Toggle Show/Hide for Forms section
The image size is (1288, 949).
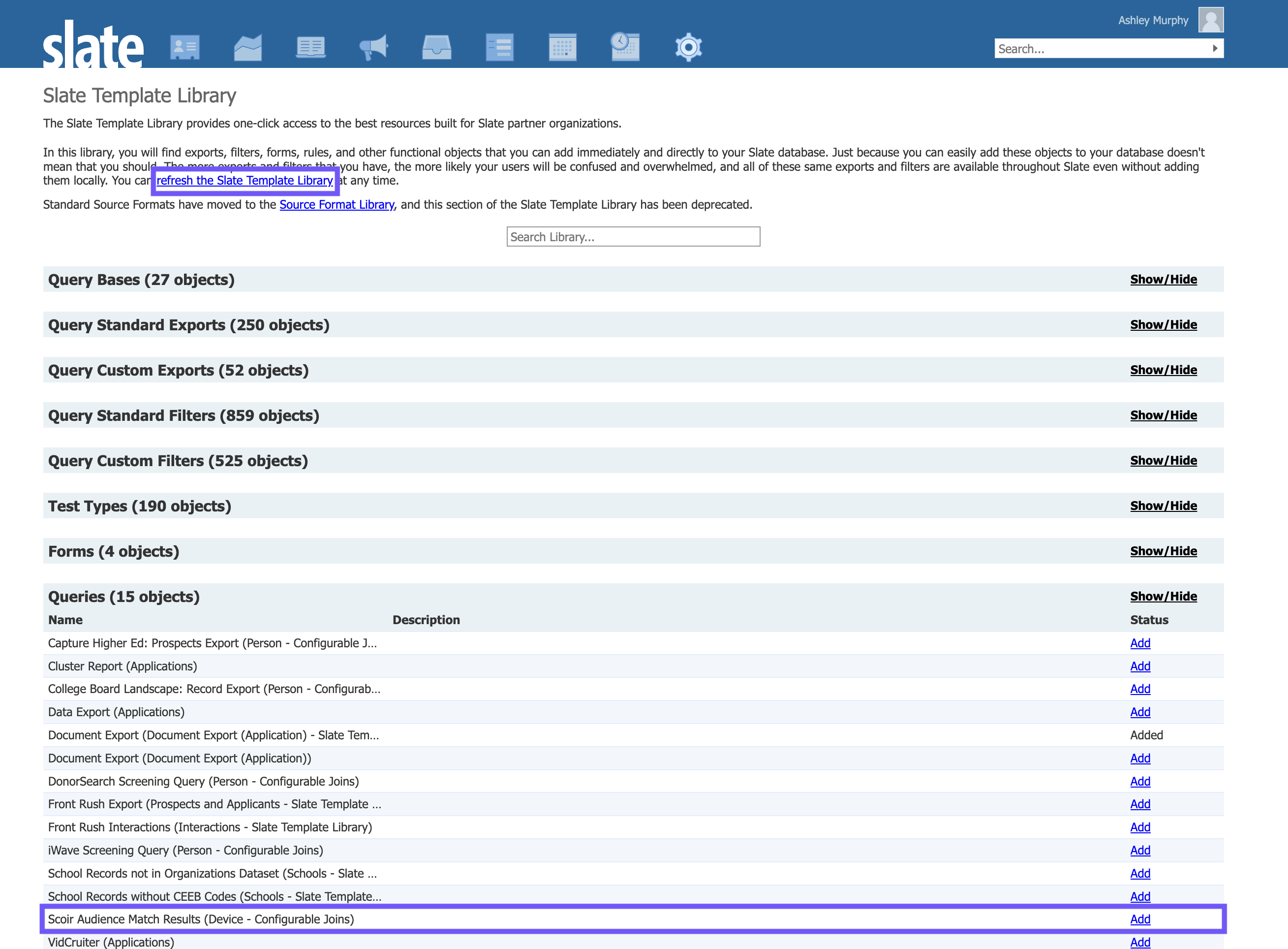[x=1164, y=551]
